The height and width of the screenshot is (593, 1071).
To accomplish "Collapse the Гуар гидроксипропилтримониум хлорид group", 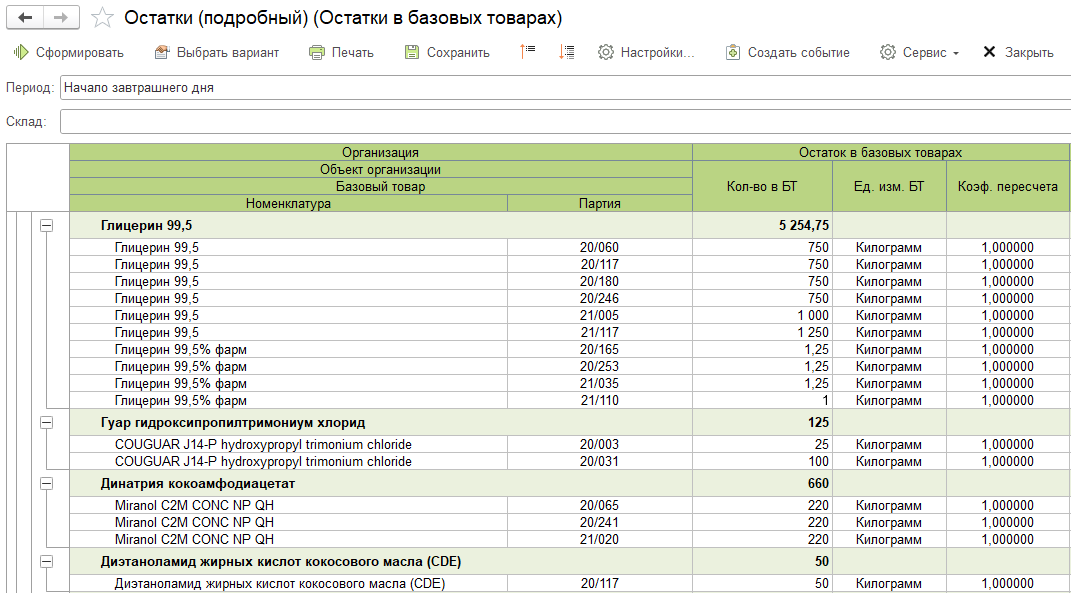I will tap(46, 422).
